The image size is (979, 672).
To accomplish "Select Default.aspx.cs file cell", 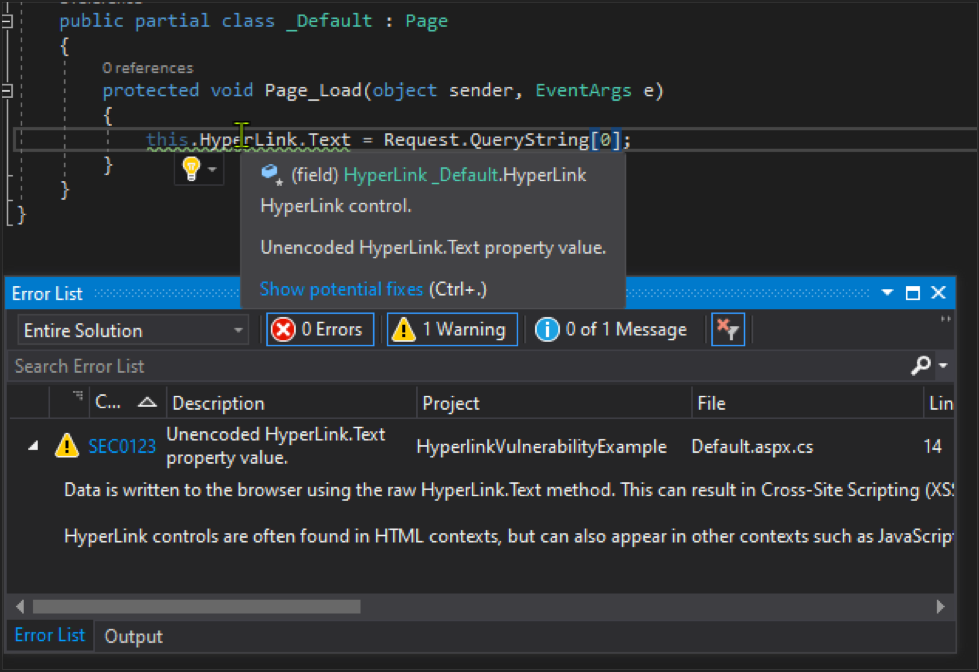I will click(752, 447).
